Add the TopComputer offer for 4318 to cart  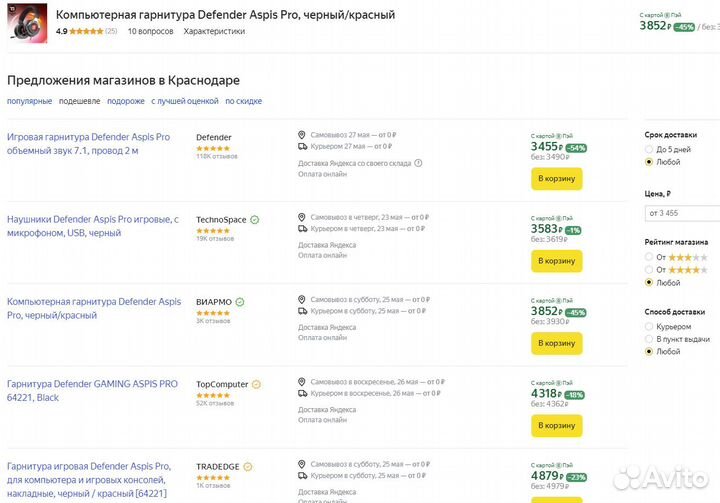(x=557, y=425)
